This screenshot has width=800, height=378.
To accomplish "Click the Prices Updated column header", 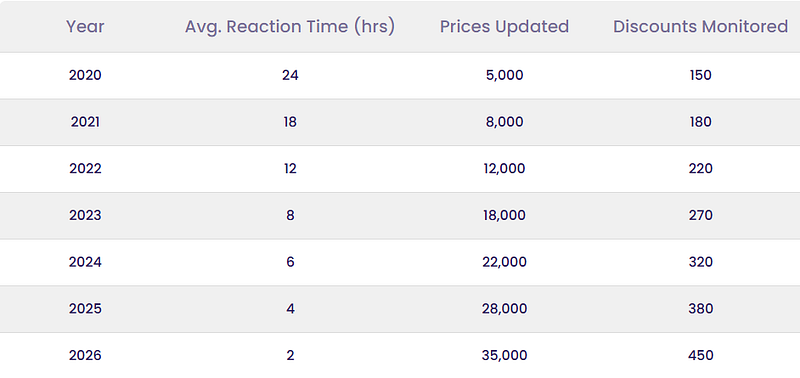I will 504,27.
